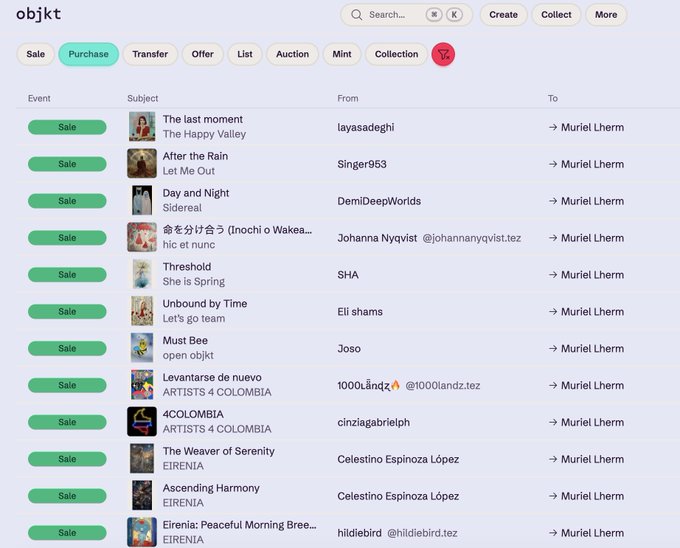Click the search magnifier icon
The height and width of the screenshot is (548, 680).
pos(356,15)
